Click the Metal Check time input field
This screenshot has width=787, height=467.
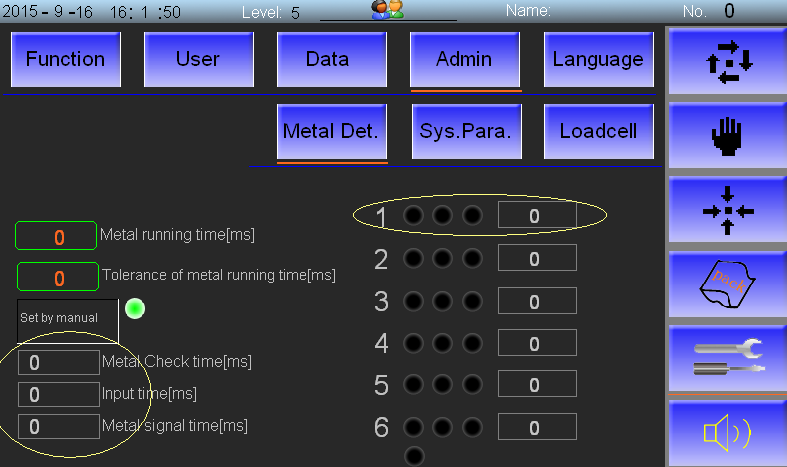click(x=58, y=363)
